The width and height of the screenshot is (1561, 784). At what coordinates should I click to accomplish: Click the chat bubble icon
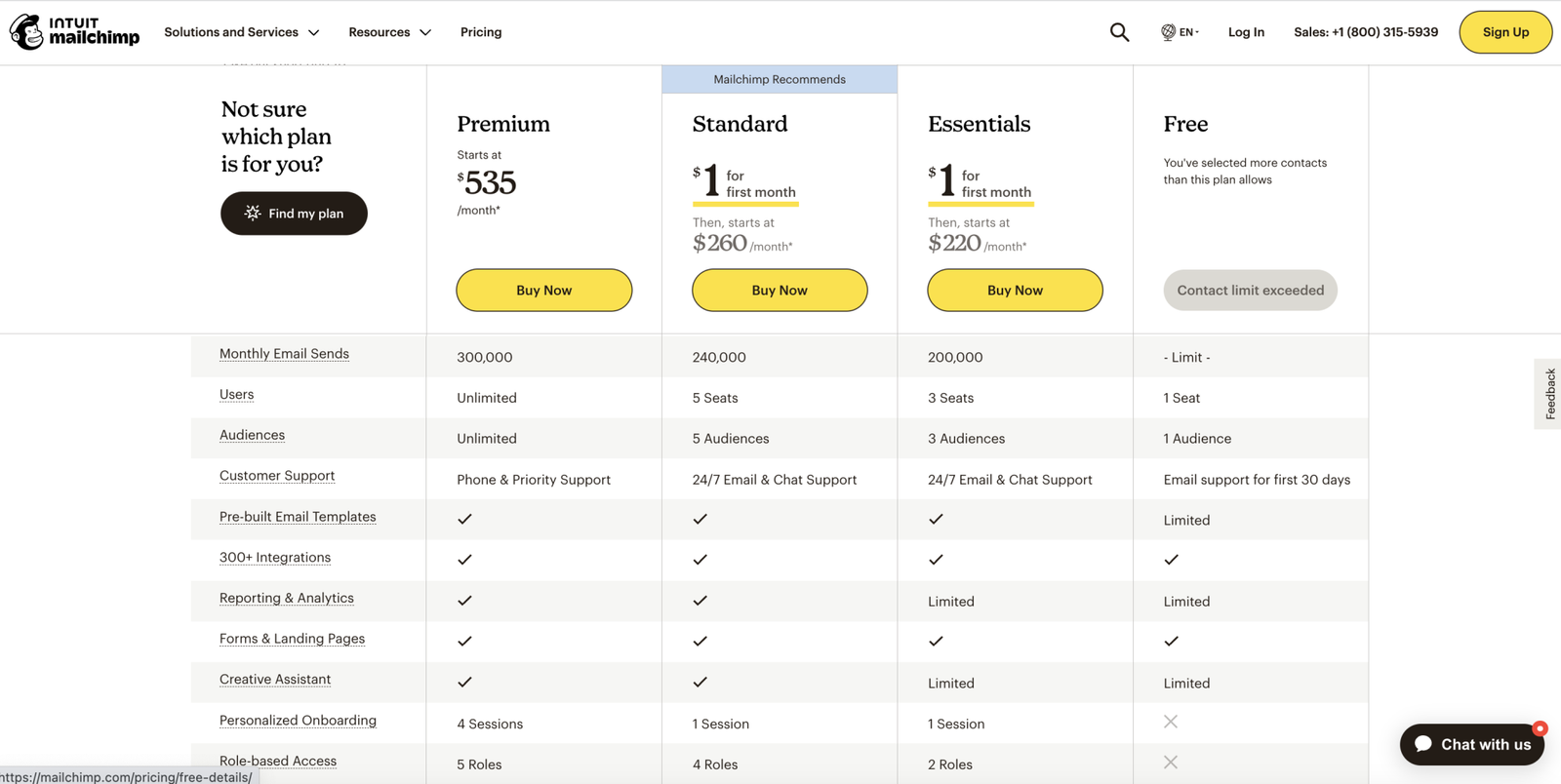(1423, 744)
